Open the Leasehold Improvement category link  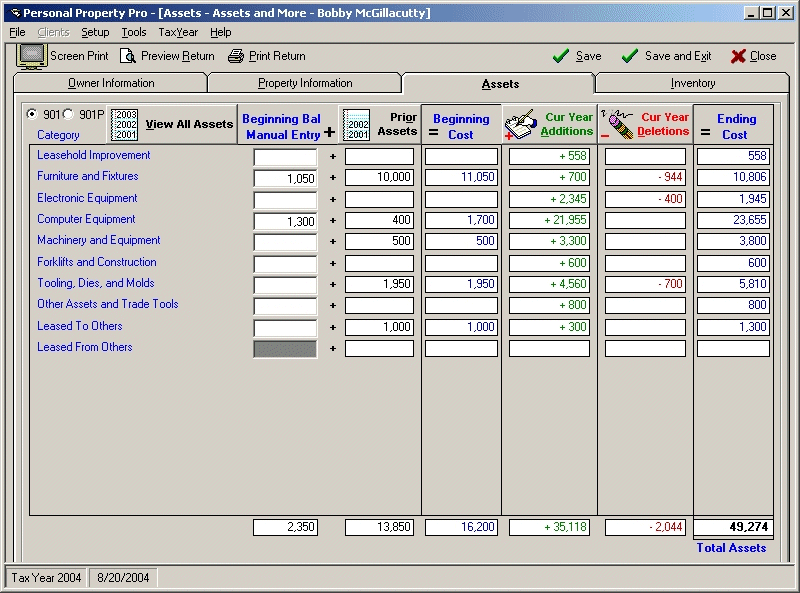(93, 155)
